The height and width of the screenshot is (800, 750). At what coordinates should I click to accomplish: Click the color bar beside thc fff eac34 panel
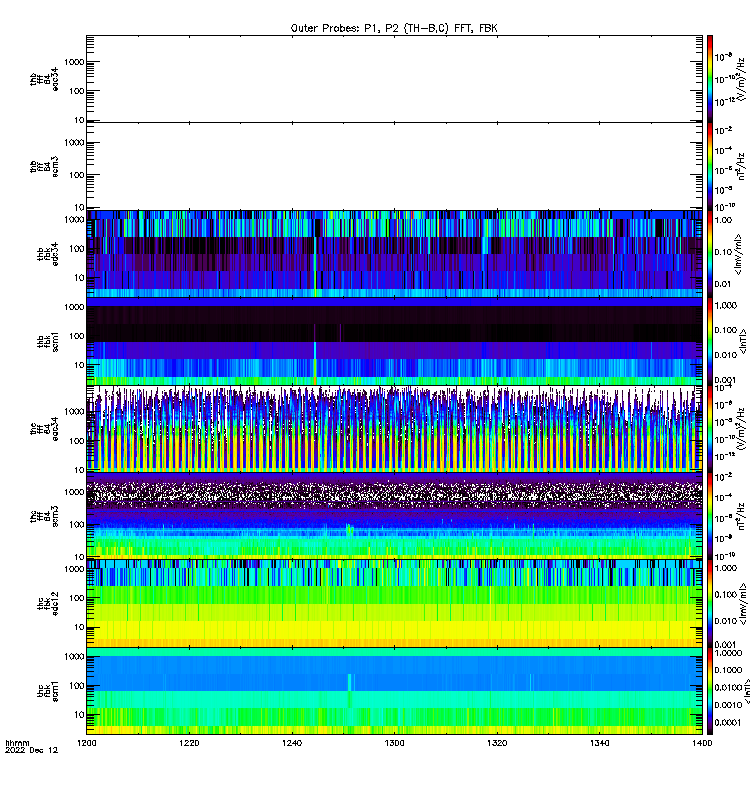[x=710, y=429]
